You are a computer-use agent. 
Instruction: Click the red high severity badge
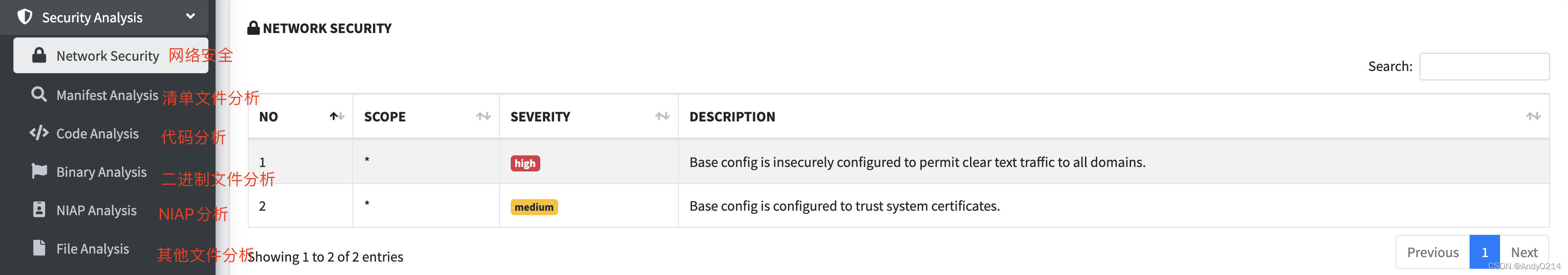[x=525, y=163]
